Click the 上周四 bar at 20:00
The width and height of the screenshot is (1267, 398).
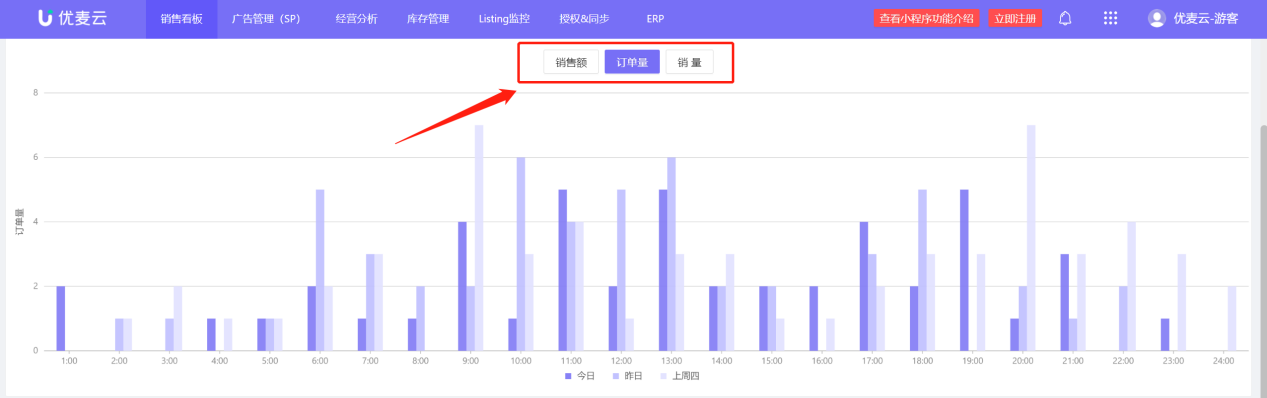1031,238
